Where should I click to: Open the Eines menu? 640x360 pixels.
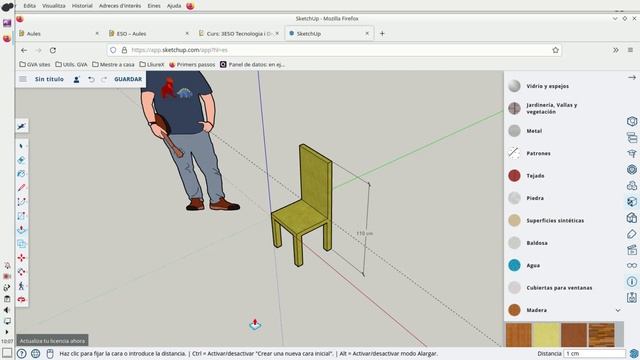(x=154, y=6)
